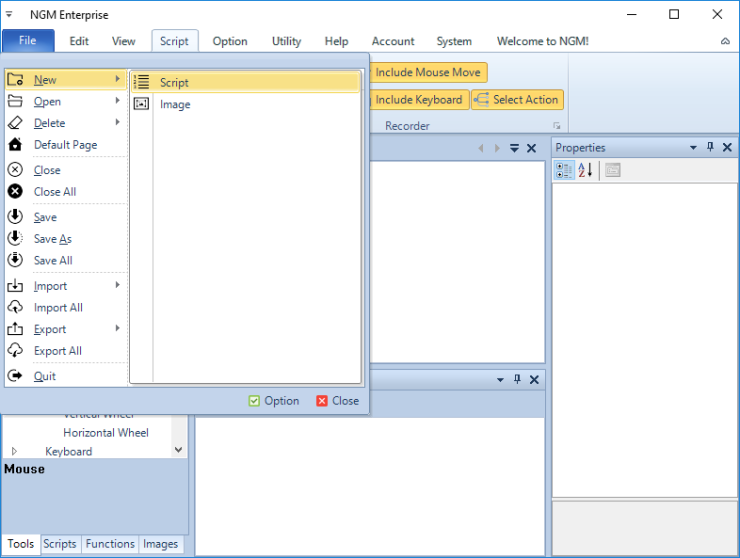Click the Recorder group dialog launcher
The width and height of the screenshot is (740, 558).
click(557, 126)
